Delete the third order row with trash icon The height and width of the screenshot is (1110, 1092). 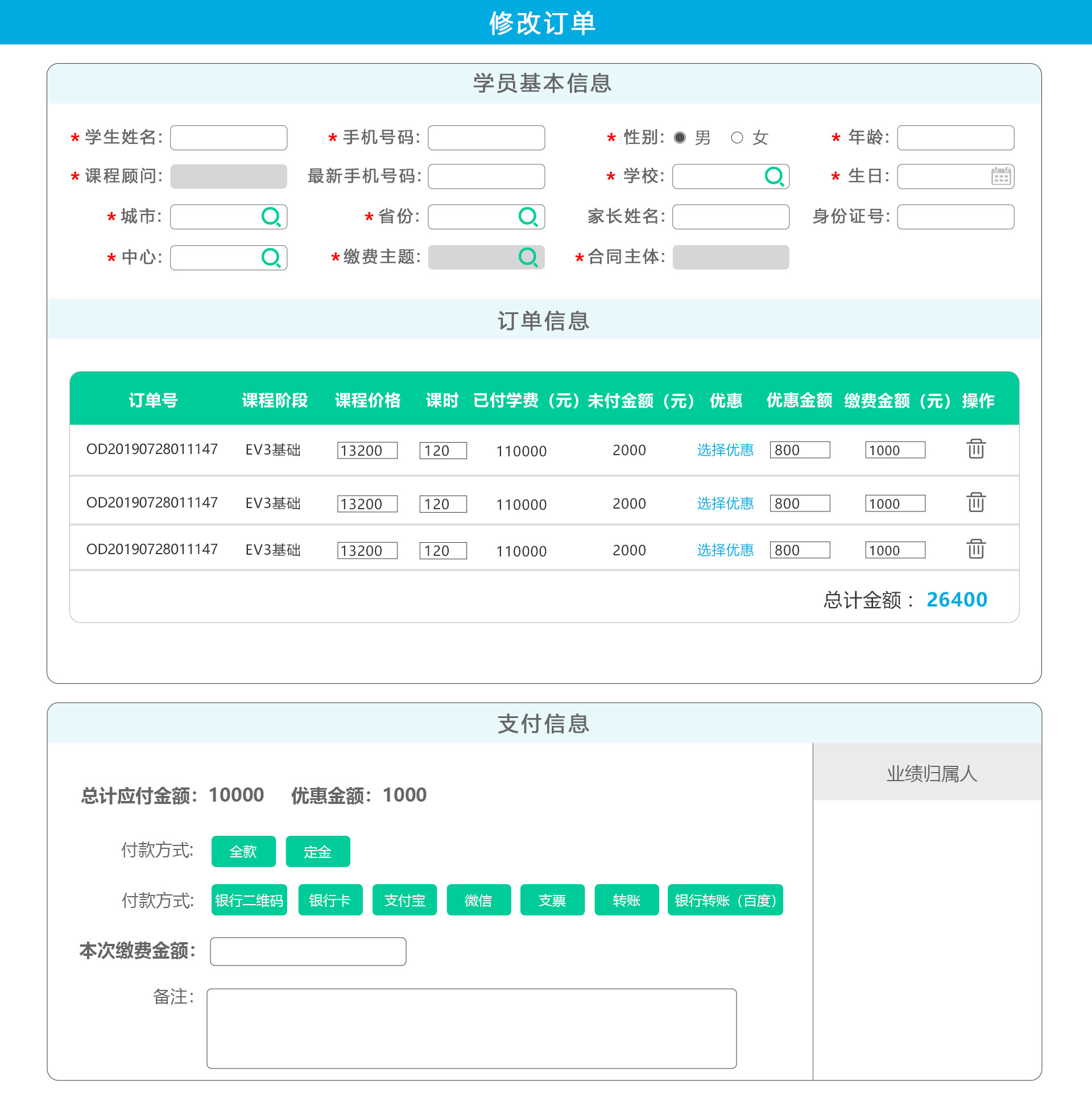976,549
